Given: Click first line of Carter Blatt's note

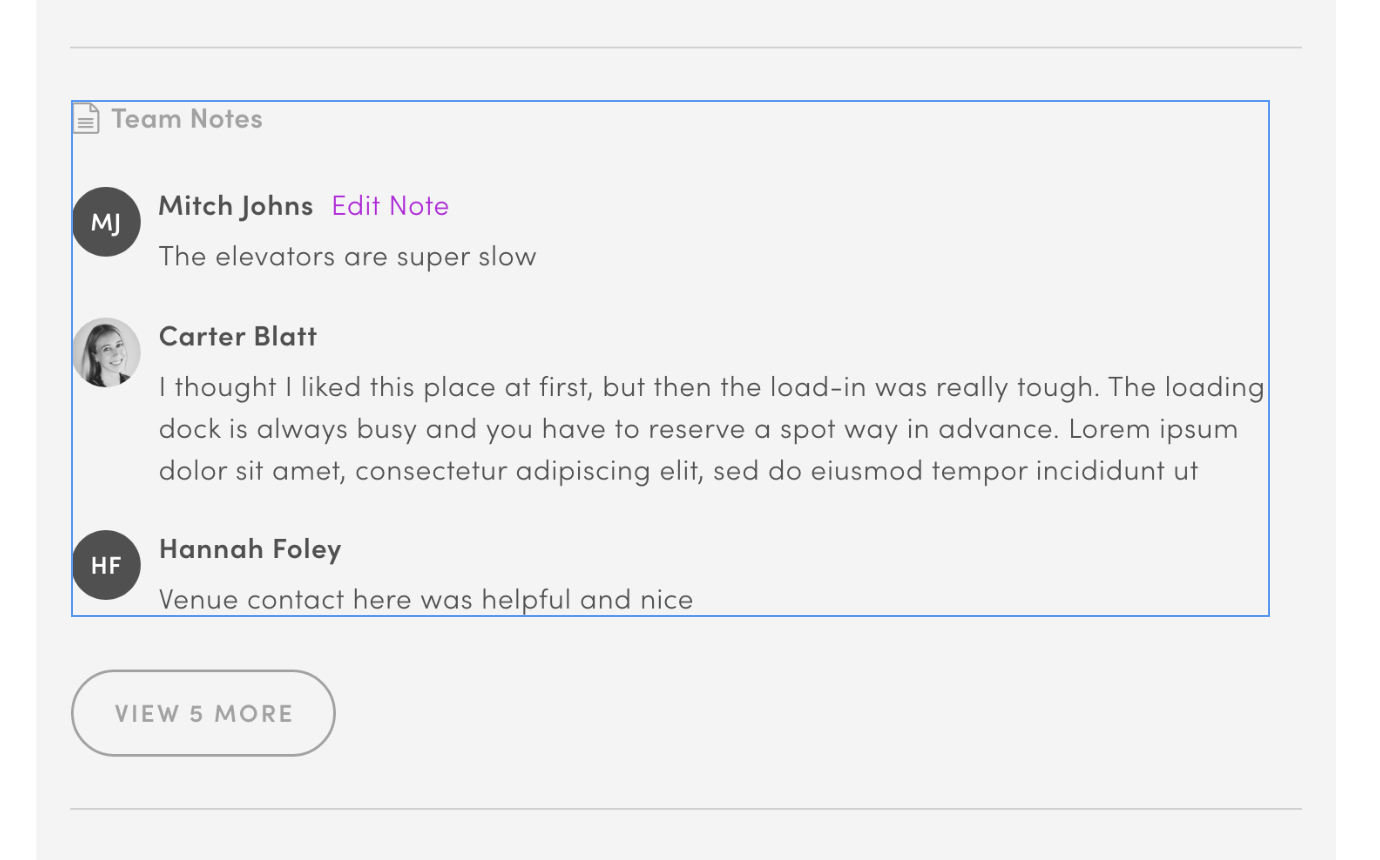Looking at the screenshot, I should (712, 387).
